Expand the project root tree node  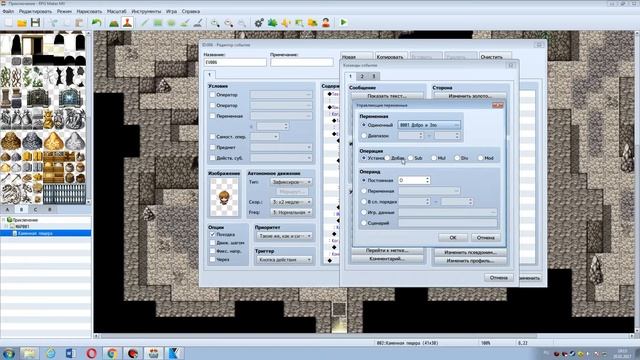pyautogui.click(x=4, y=220)
